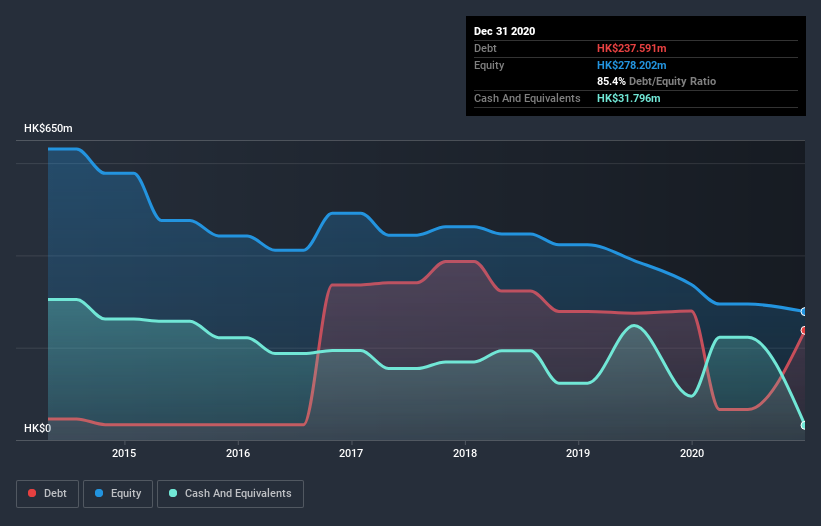Click the HK$278.202m equity value
This screenshot has height=526, width=821.
(631, 65)
